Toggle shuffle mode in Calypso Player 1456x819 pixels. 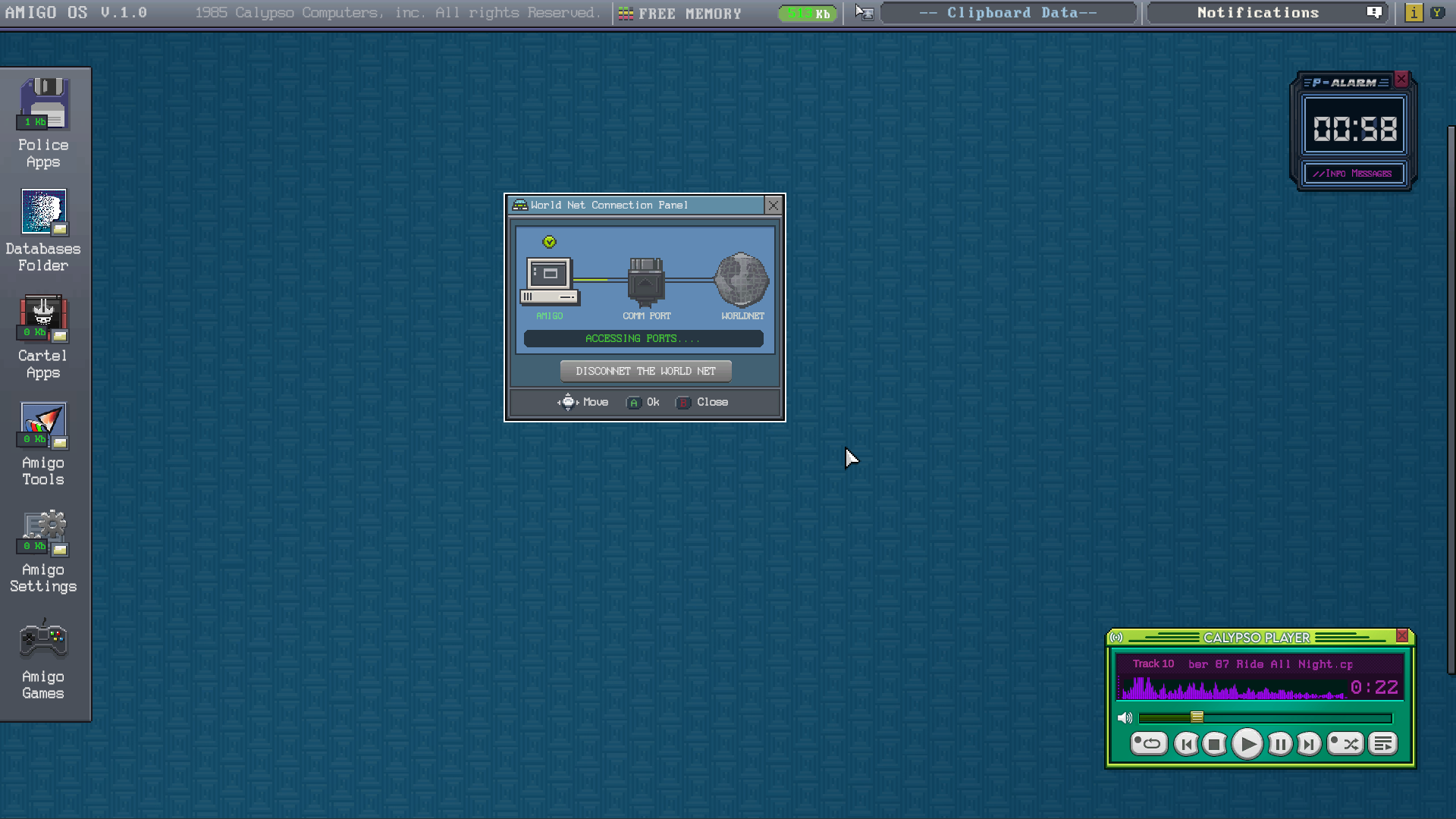pos(1345,744)
